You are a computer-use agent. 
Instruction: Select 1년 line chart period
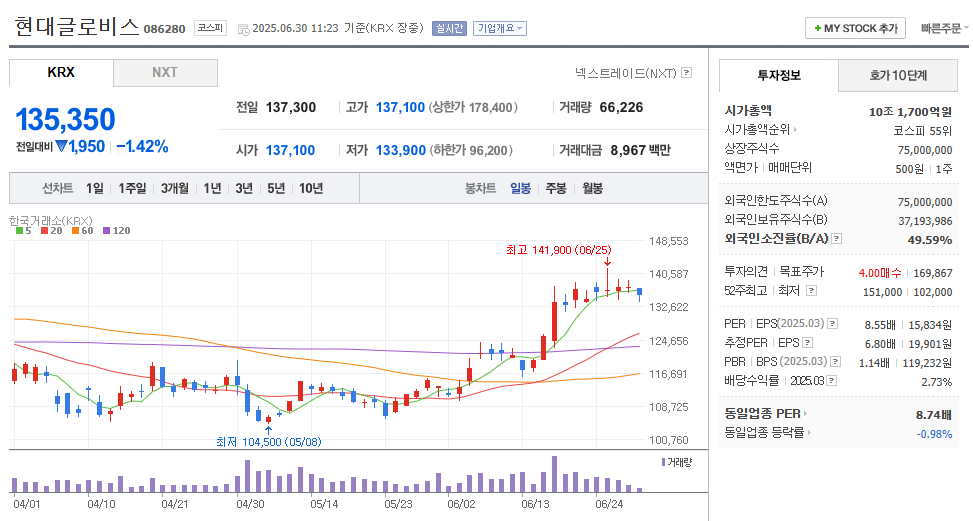point(212,189)
